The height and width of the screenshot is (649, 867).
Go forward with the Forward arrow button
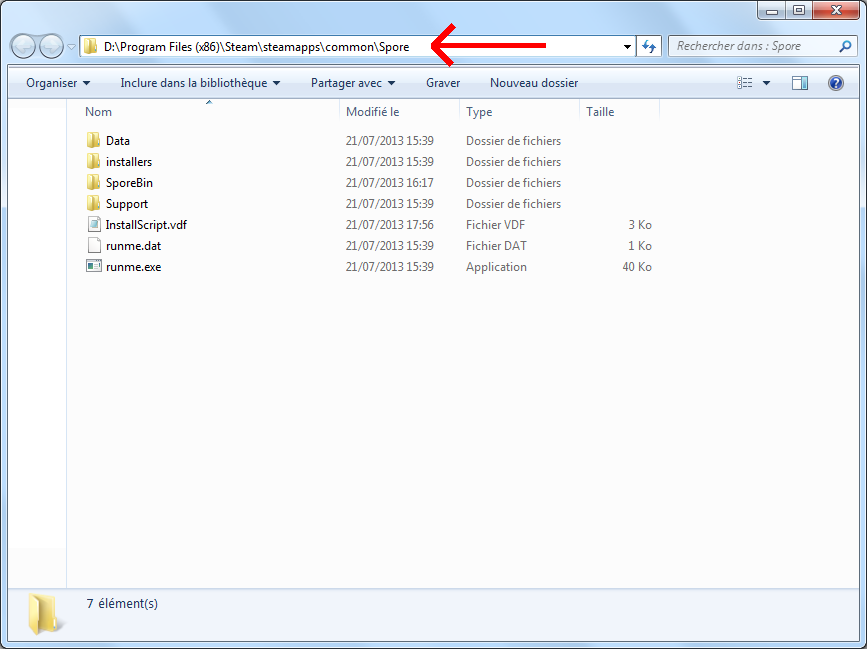(51, 46)
